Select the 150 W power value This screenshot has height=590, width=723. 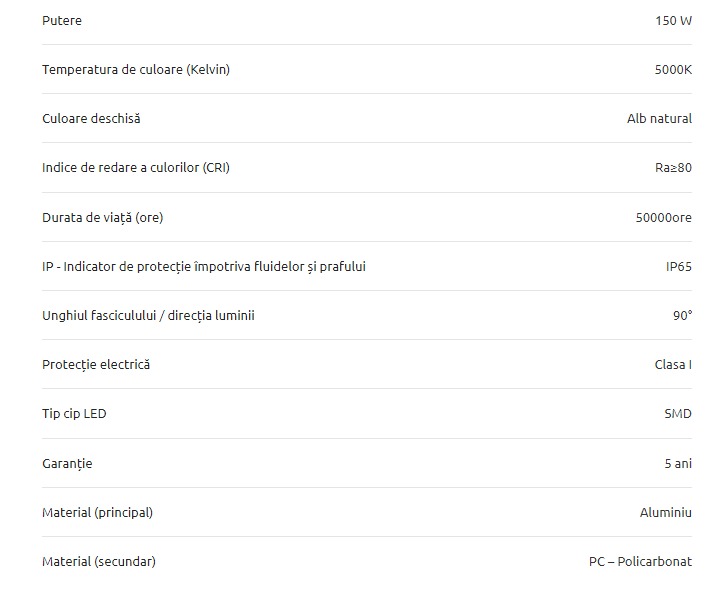(x=673, y=21)
